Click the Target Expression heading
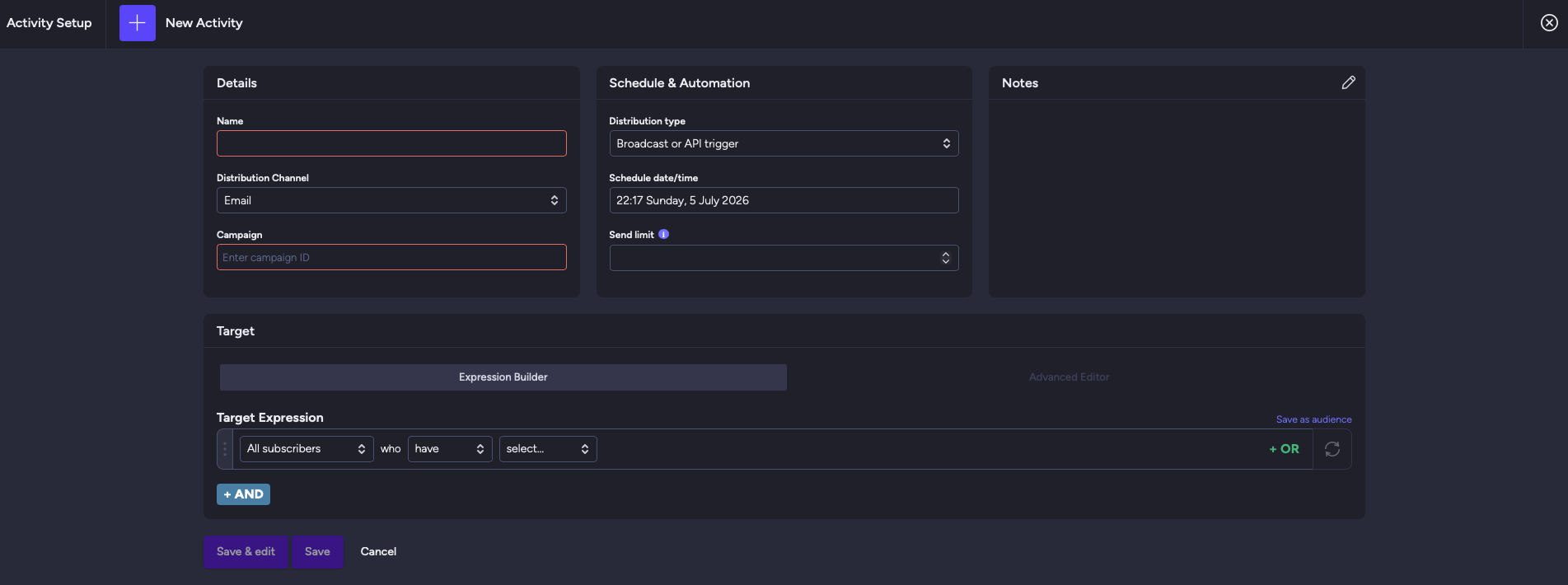This screenshot has height=585, width=1568. point(270,418)
